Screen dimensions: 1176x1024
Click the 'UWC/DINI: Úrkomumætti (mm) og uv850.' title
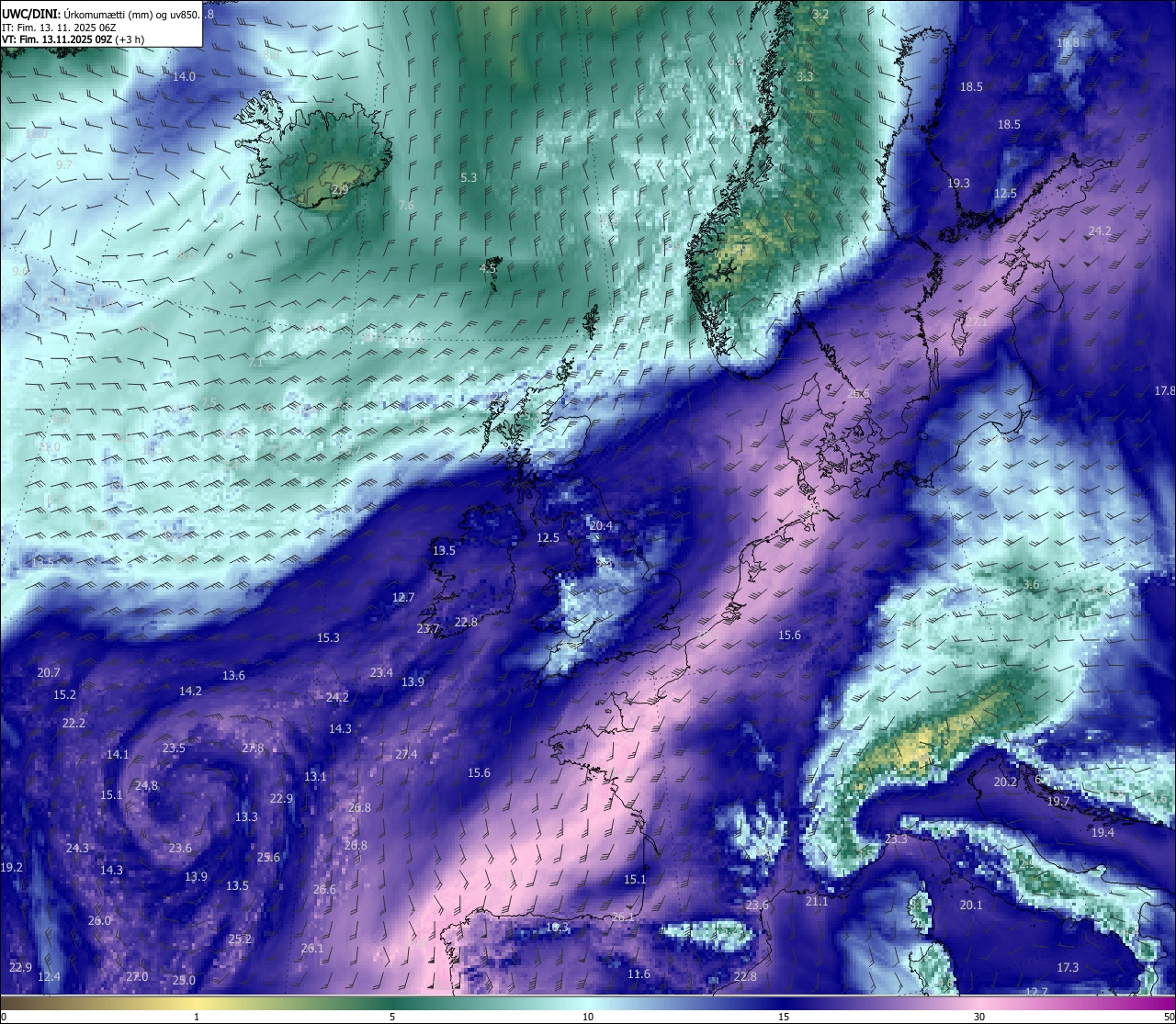[100, 14]
